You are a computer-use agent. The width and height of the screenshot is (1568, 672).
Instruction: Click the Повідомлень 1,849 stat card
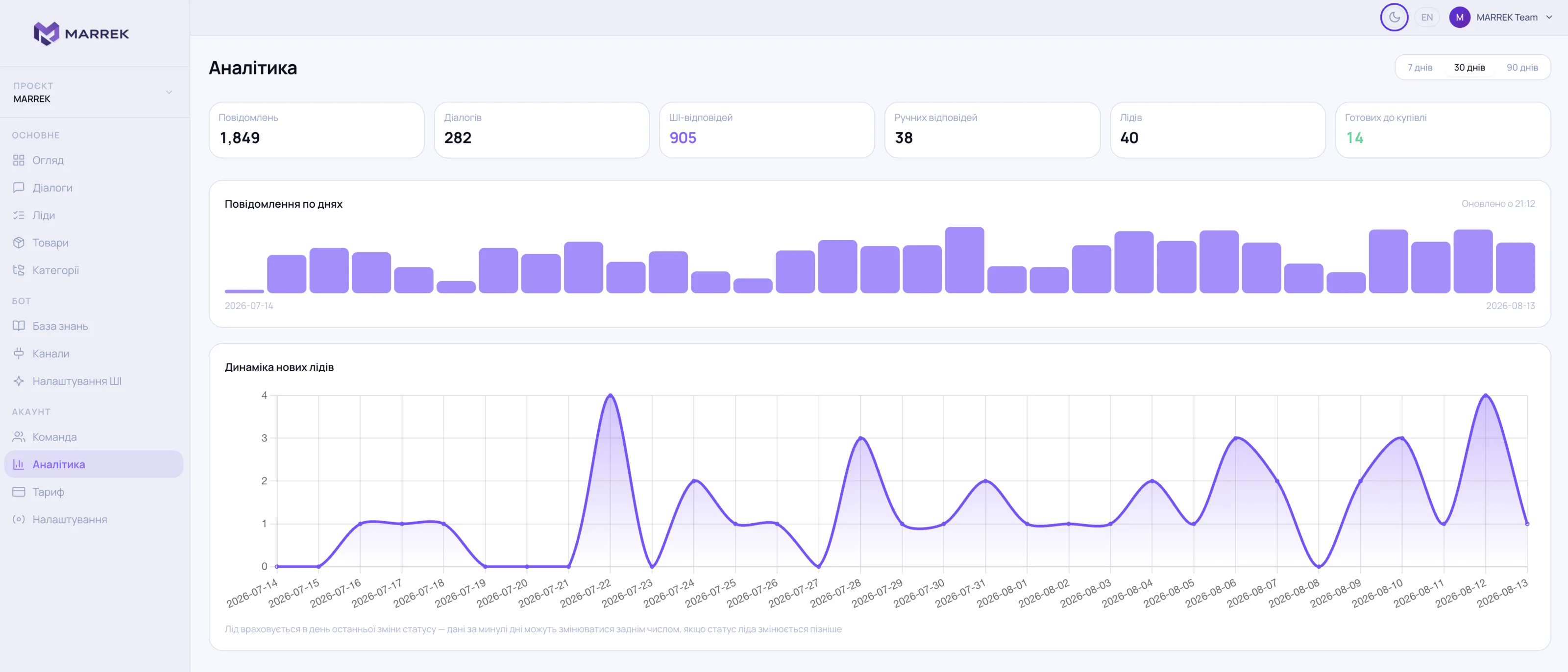point(317,130)
